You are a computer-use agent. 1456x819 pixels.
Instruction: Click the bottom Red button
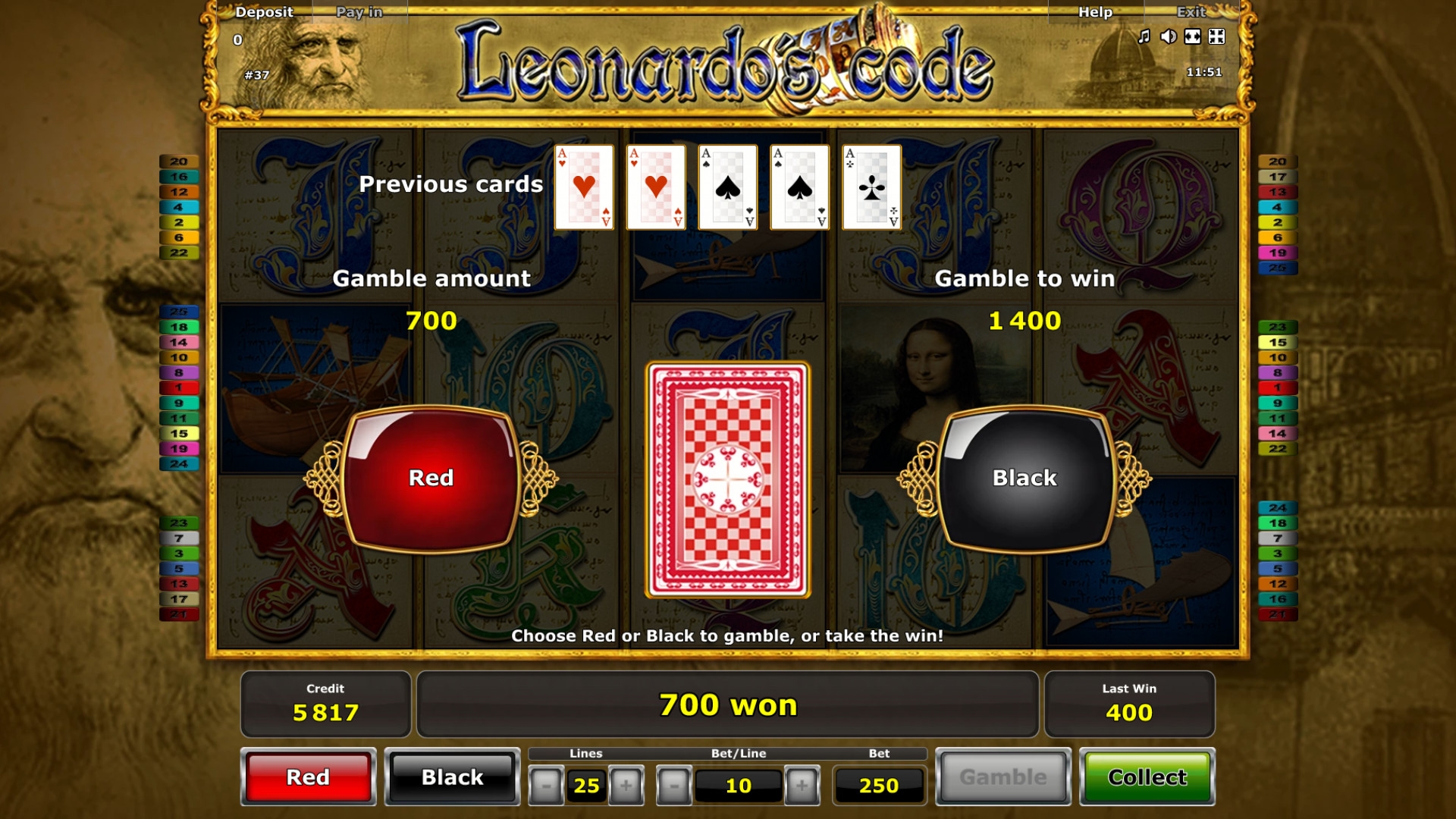pos(308,777)
